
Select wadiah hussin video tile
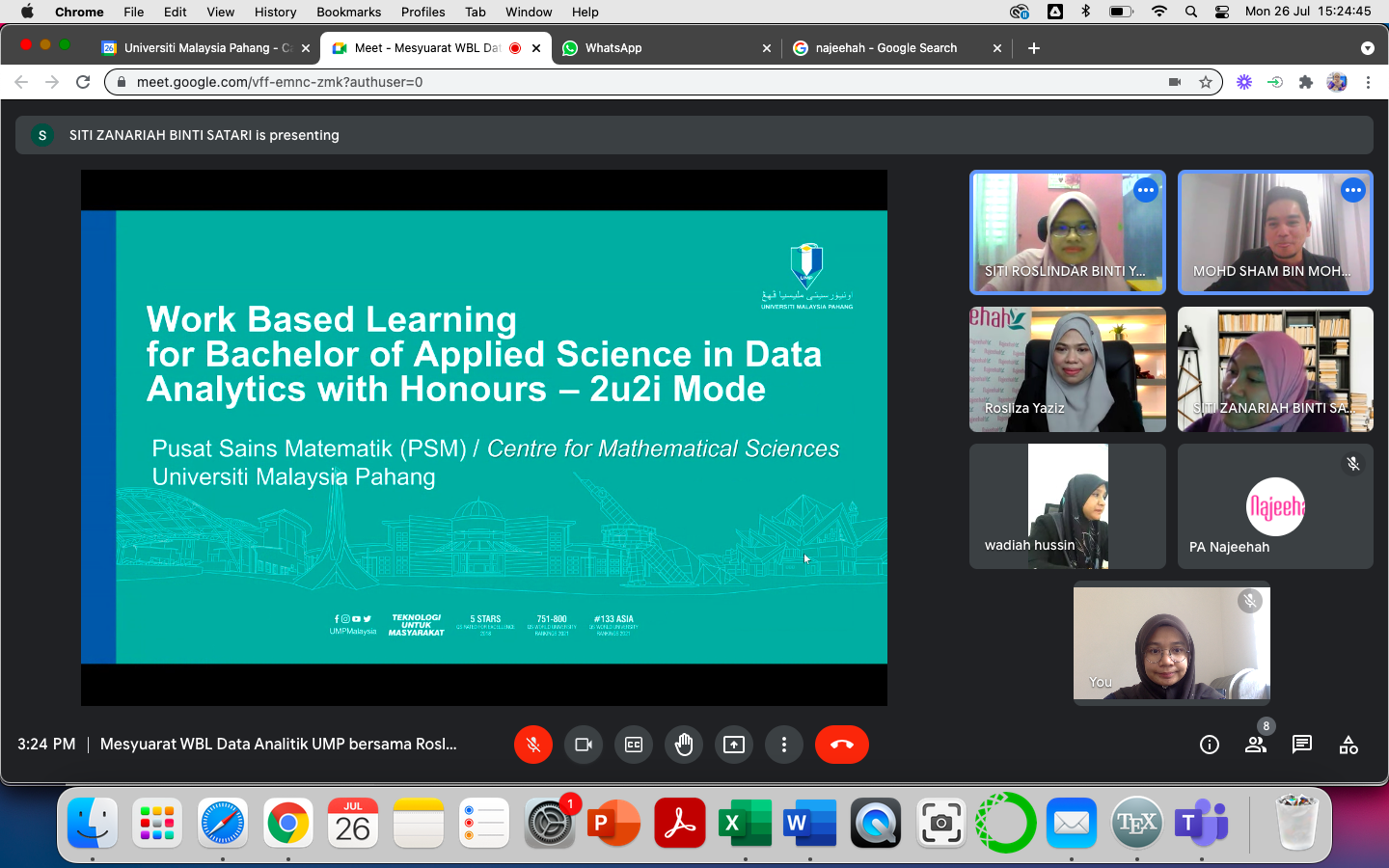(x=1068, y=506)
